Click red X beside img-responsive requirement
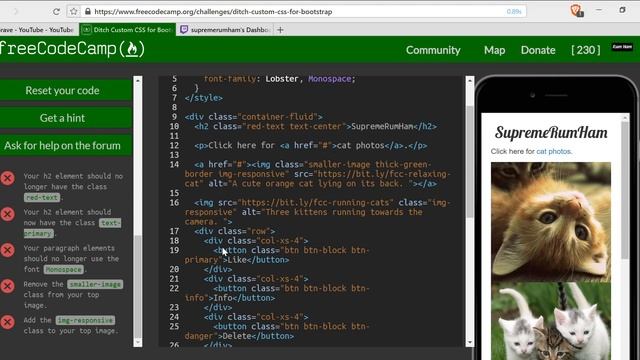 coord(8,322)
